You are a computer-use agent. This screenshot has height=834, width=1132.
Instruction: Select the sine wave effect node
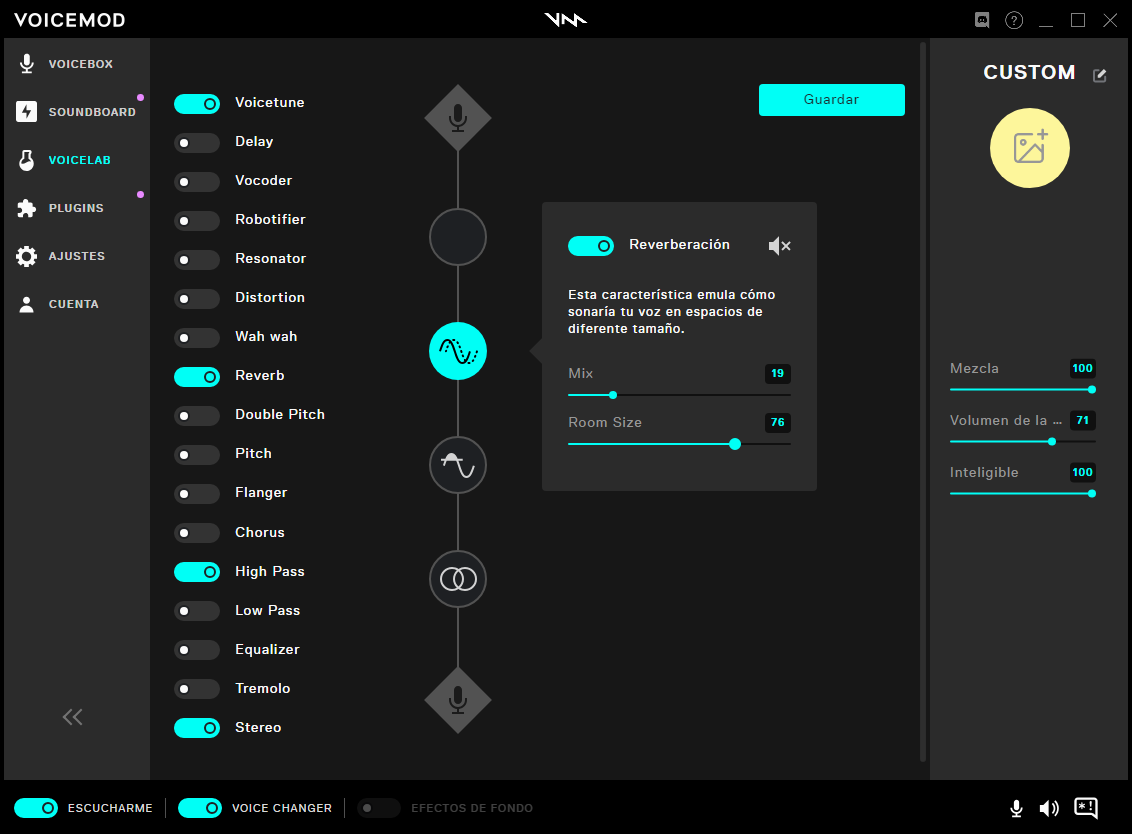coord(458,465)
